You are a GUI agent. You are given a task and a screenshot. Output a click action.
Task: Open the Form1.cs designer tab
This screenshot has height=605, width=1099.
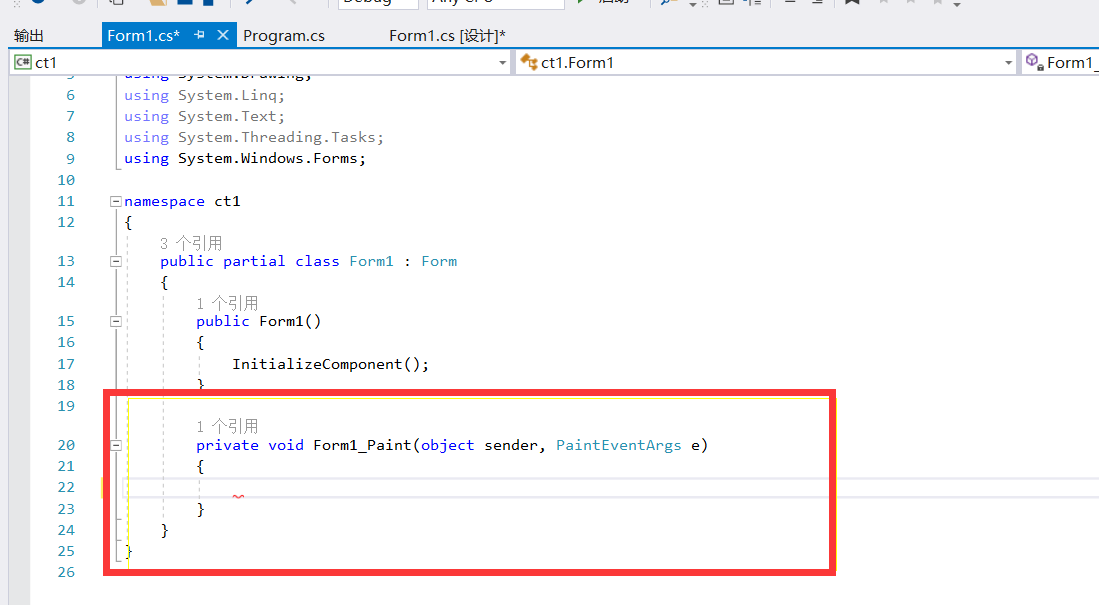[x=447, y=34]
